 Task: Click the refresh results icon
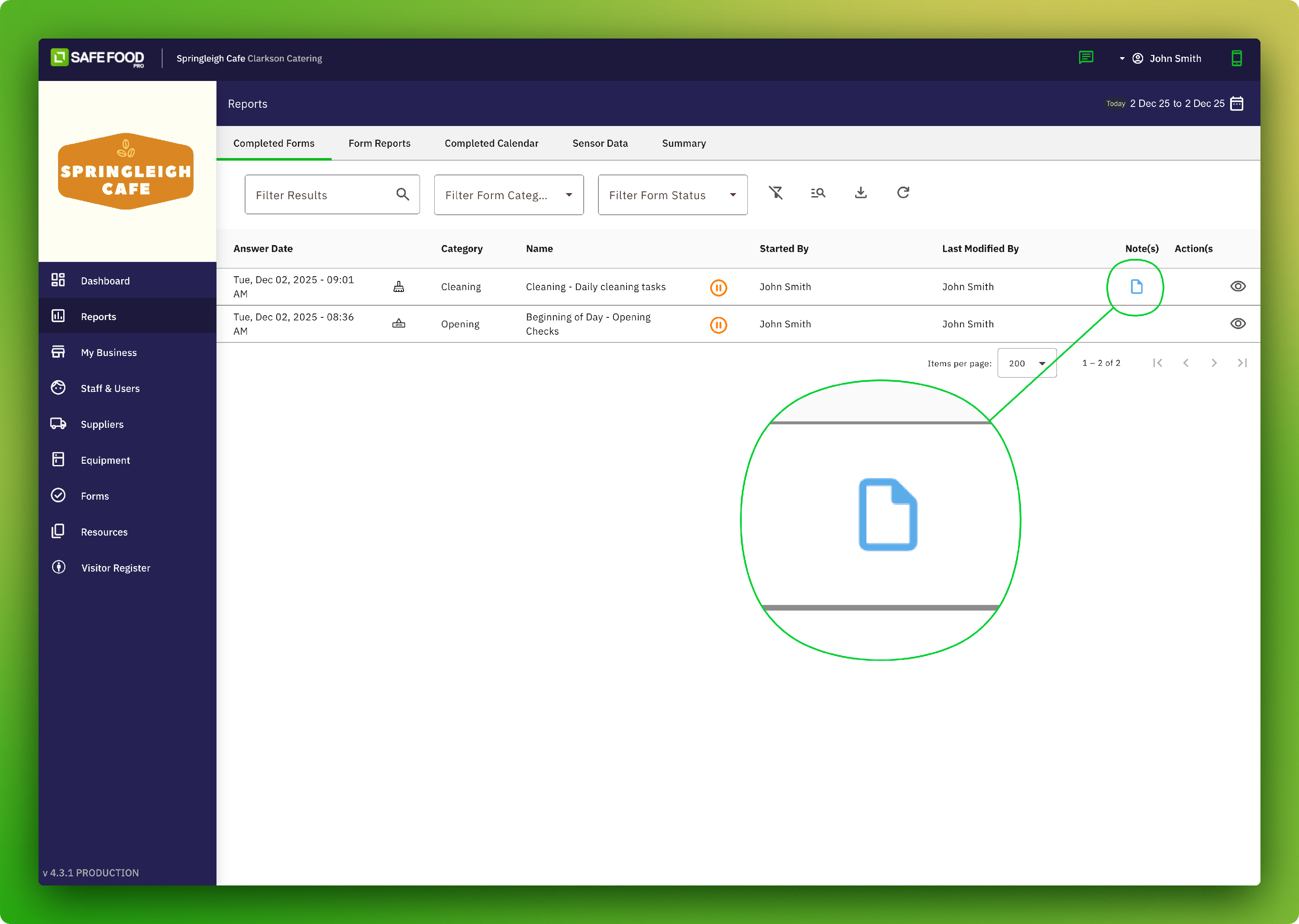click(903, 193)
